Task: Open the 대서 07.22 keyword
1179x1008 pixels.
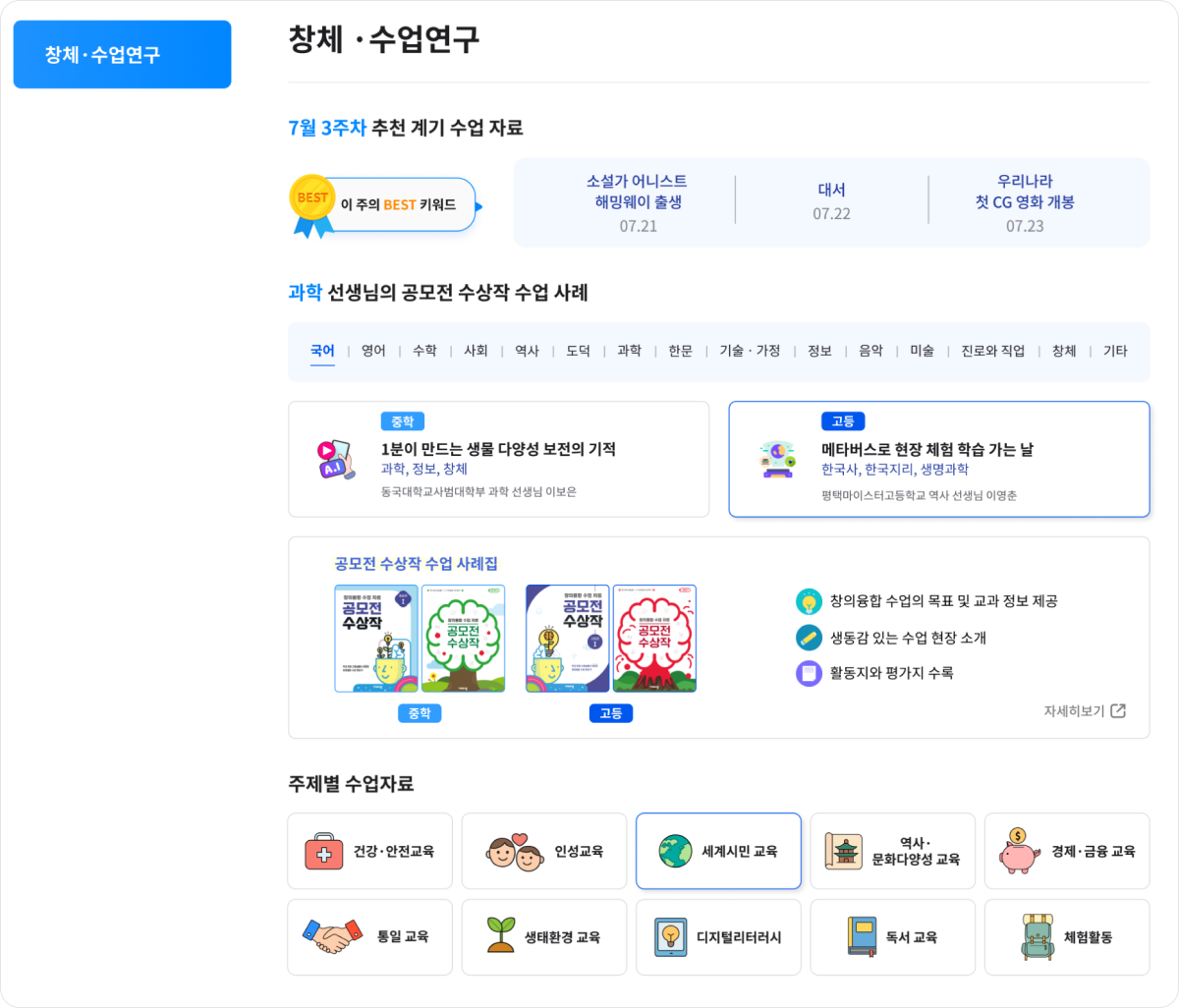Action: [x=831, y=201]
